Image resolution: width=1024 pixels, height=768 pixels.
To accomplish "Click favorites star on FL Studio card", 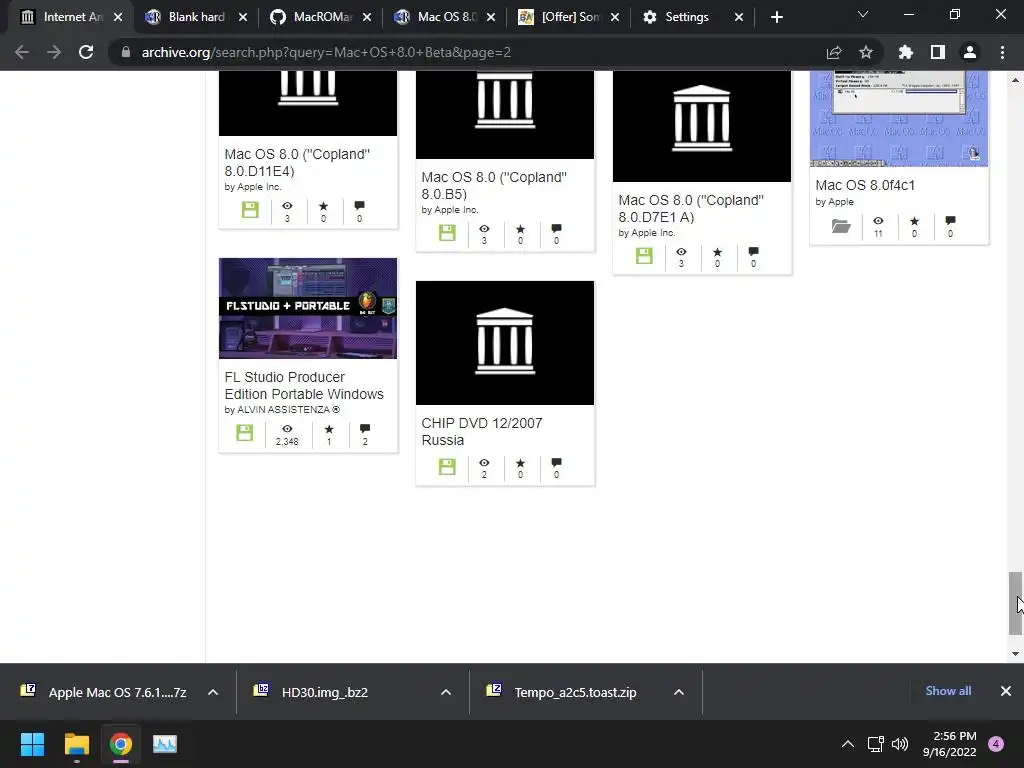I will coord(329,428).
